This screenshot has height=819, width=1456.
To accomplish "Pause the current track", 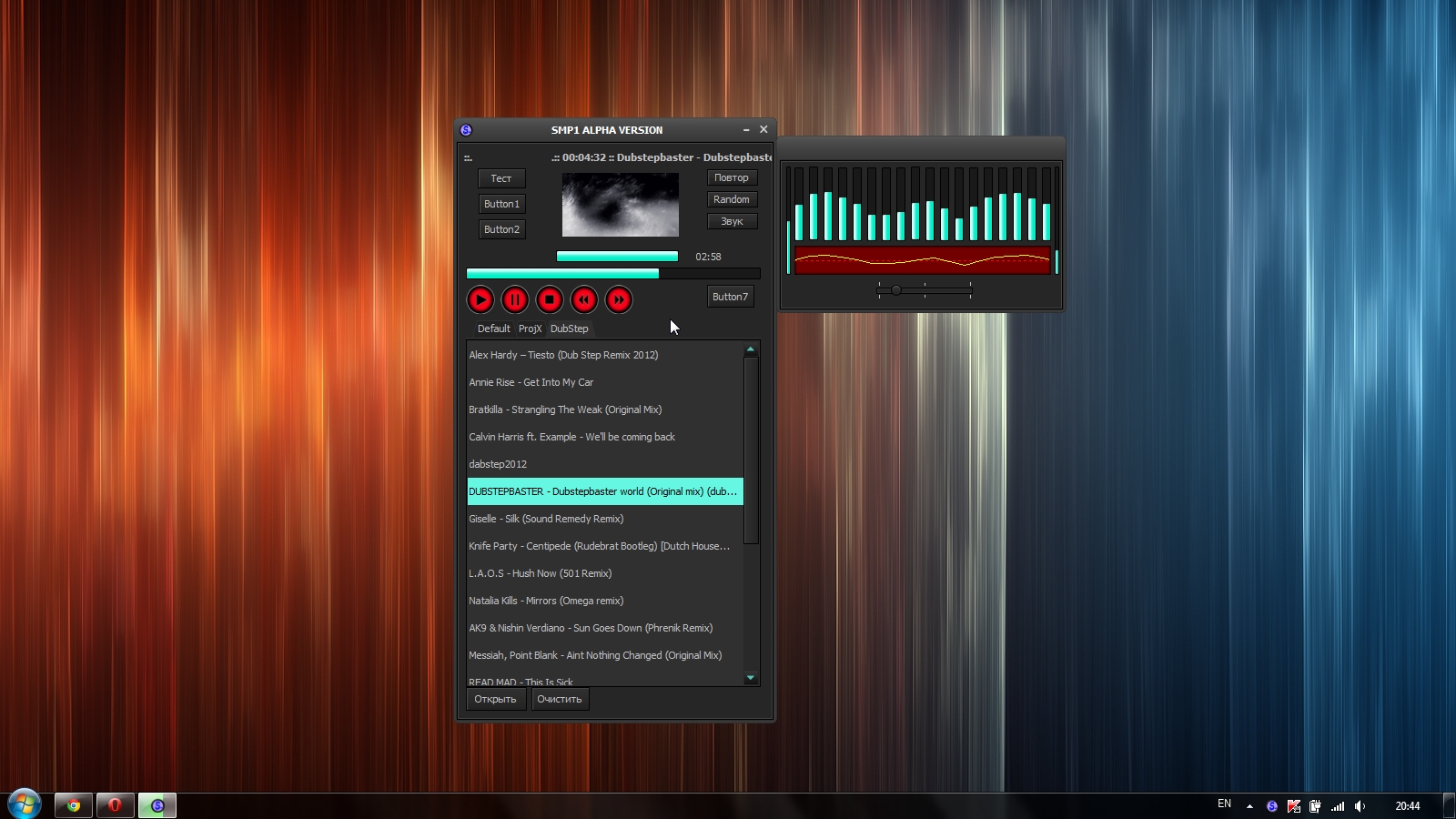I will click(x=515, y=299).
